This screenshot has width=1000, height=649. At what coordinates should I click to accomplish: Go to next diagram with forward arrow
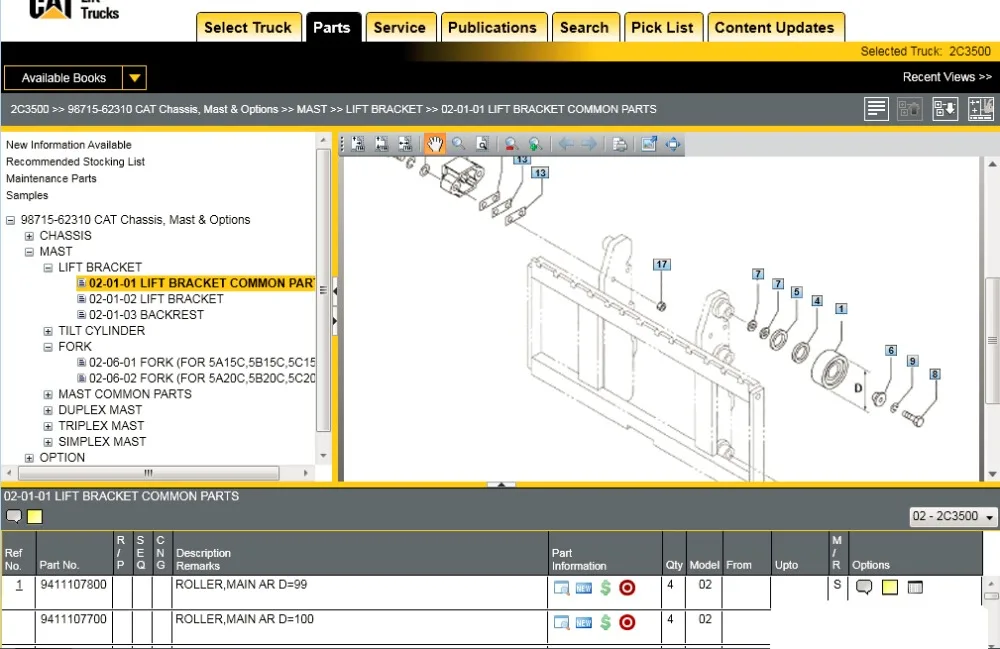tap(589, 144)
